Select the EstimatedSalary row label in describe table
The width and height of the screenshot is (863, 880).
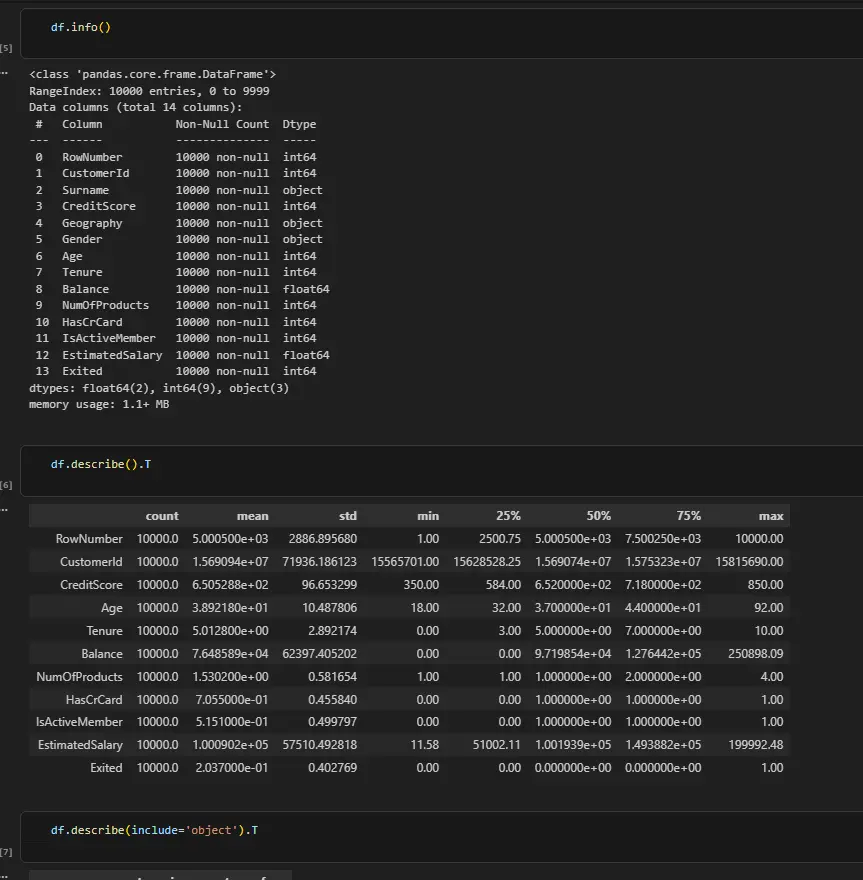pyautogui.click(x=80, y=745)
